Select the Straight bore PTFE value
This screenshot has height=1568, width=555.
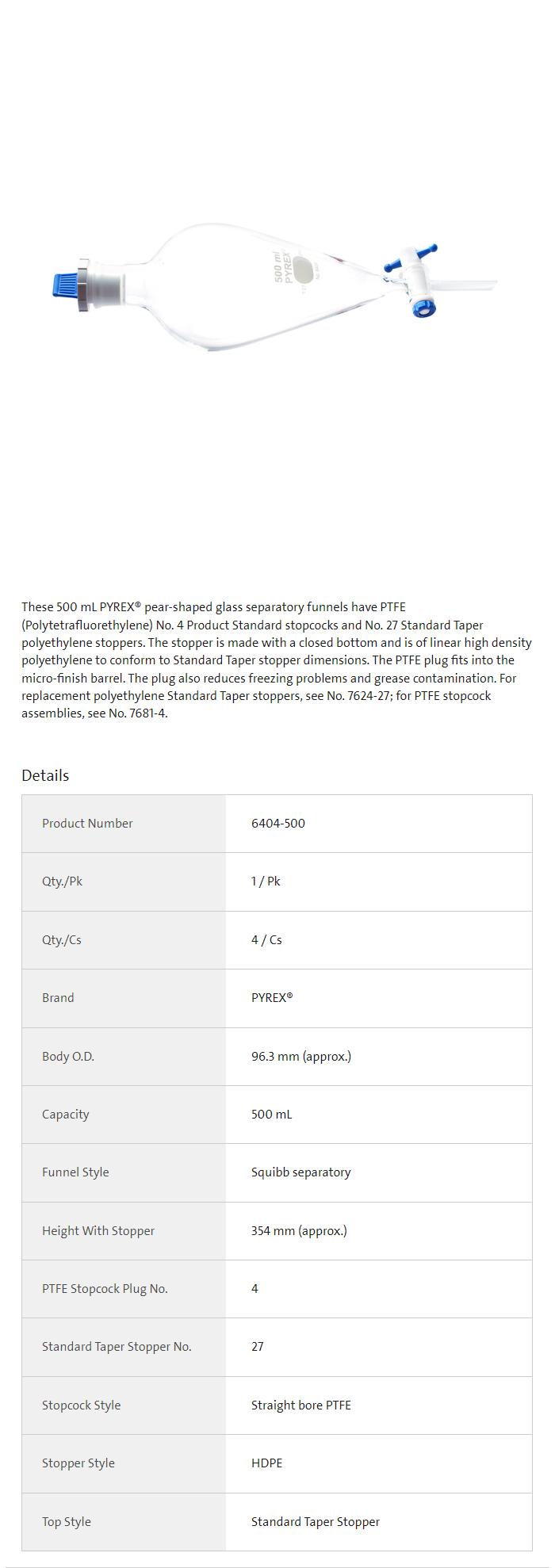(x=300, y=1405)
